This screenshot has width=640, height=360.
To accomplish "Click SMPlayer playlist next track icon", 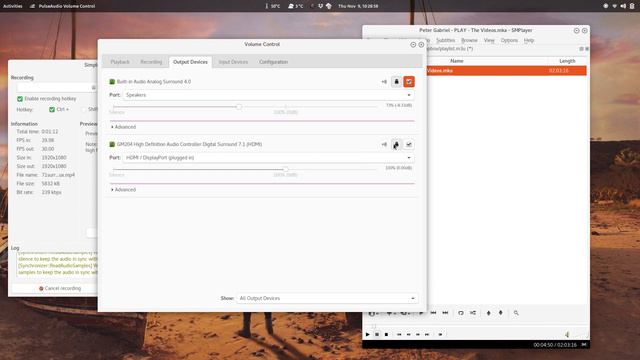I will click(x=445, y=313).
